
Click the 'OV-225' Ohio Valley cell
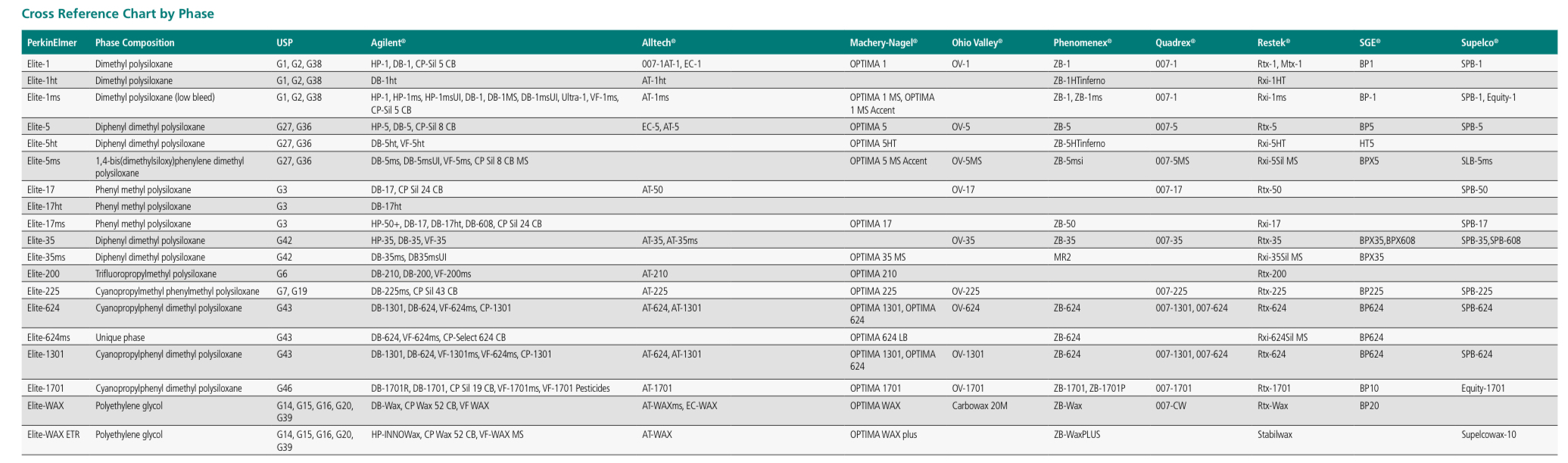(965, 292)
